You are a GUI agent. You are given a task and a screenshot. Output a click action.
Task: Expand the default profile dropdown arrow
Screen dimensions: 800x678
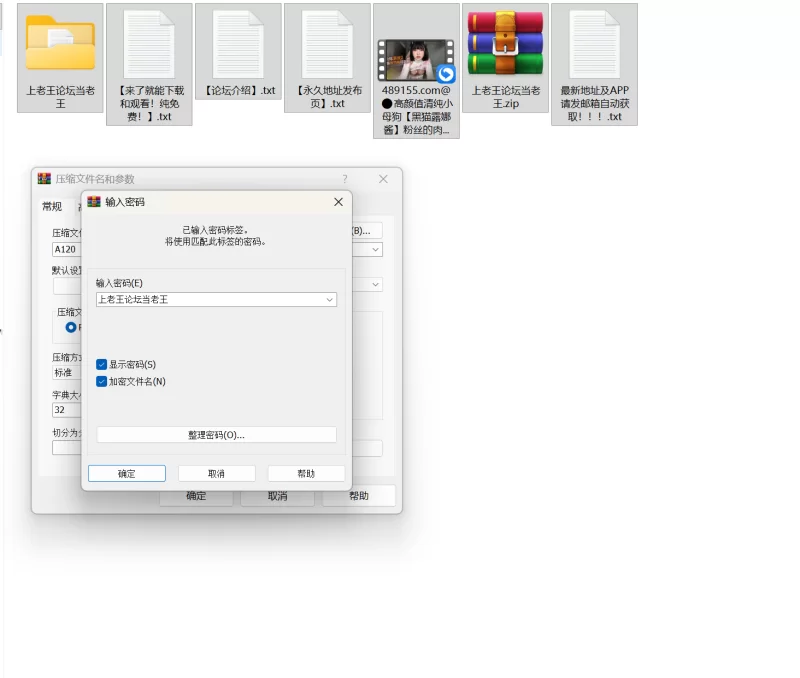[376, 285]
